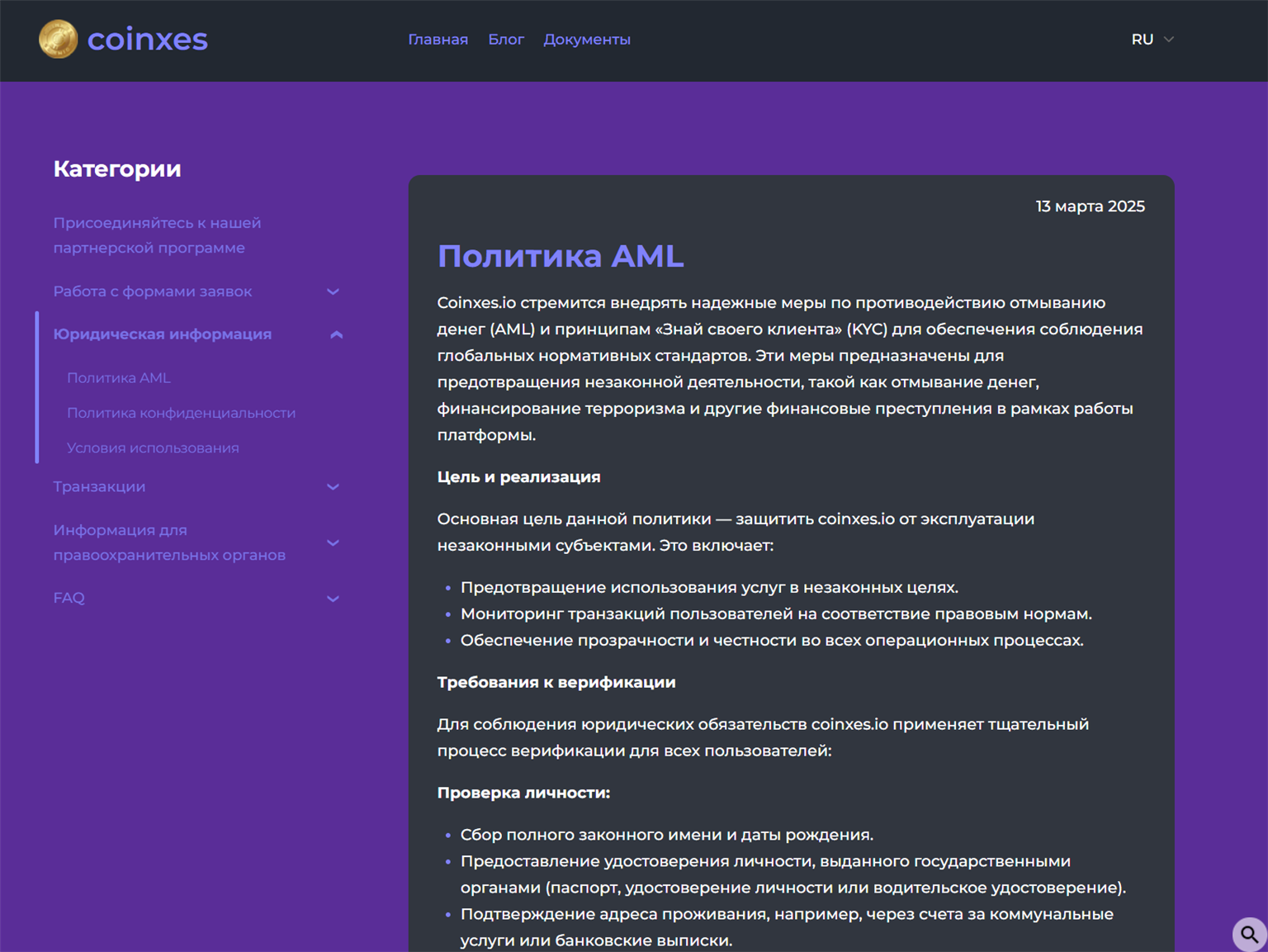
Task: Open the RU language dropdown
Action: pyautogui.click(x=1152, y=40)
